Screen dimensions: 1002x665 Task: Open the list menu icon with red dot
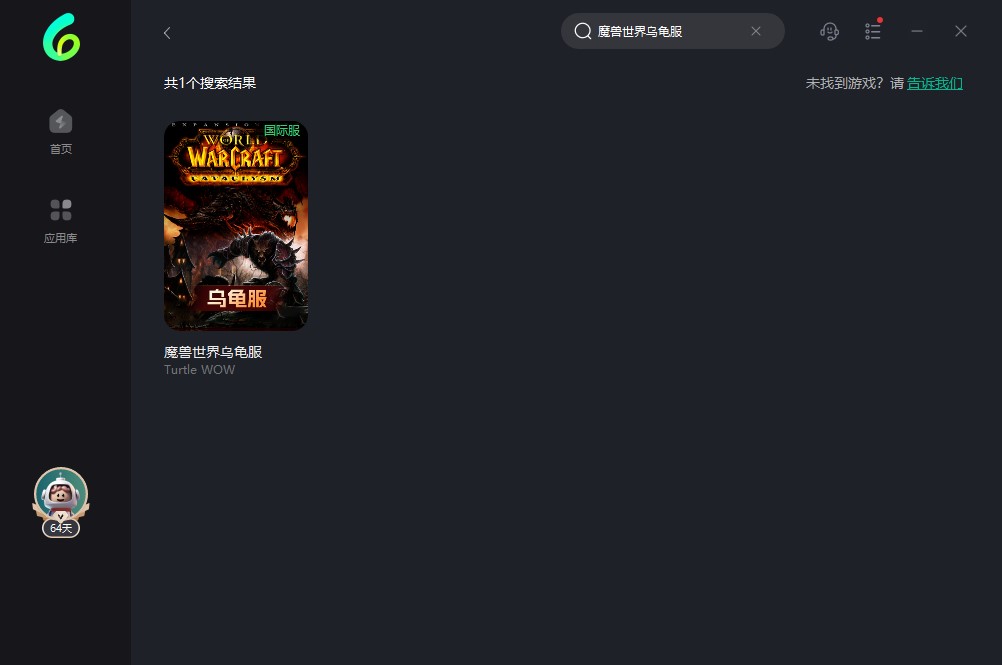(x=873, y=31)
